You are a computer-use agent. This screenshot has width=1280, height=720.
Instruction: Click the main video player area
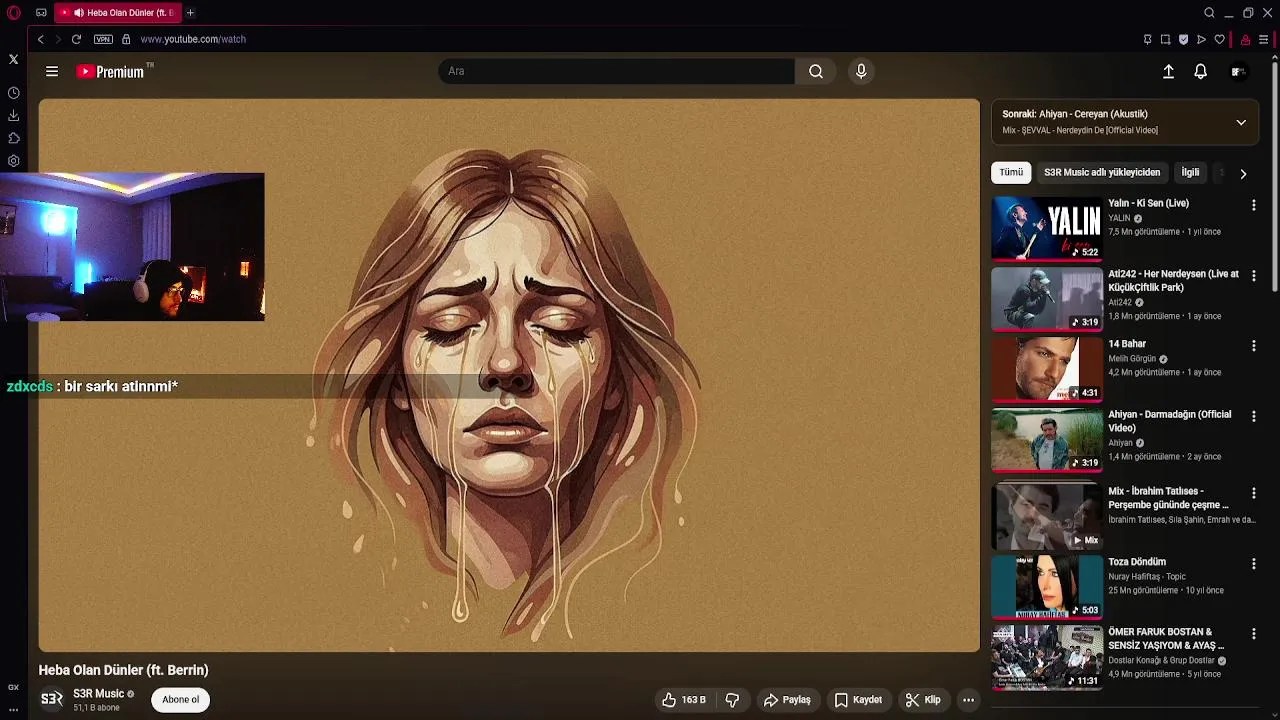[x=509, y=375]
